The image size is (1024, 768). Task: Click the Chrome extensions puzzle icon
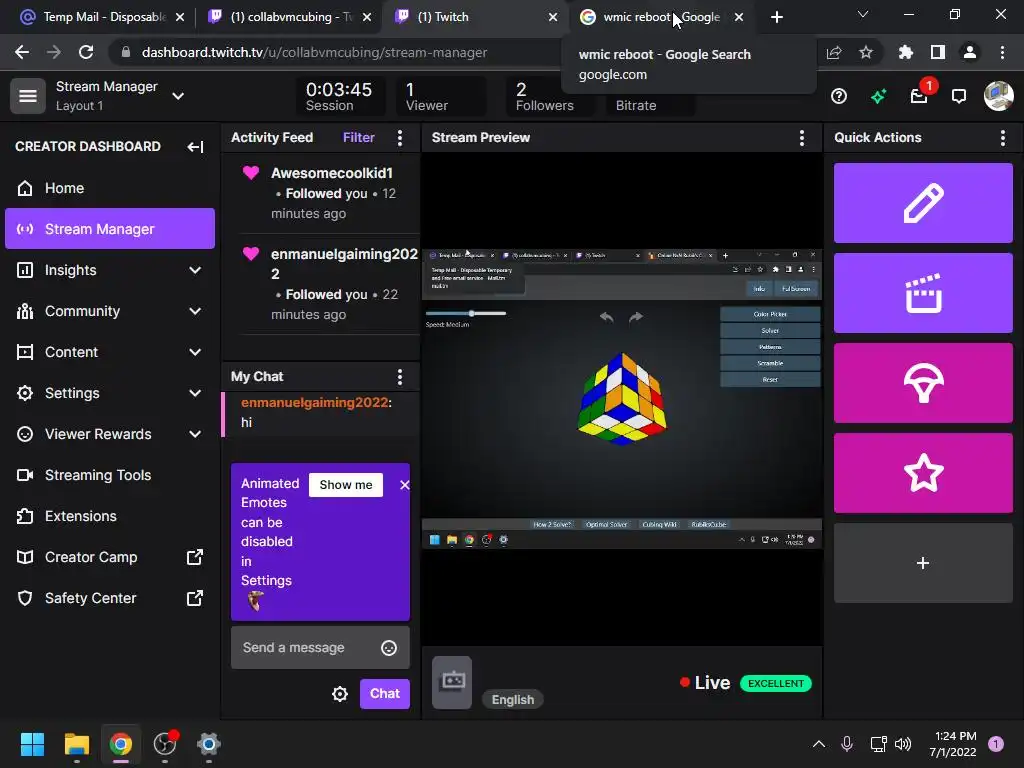pyautogui.click(x=905, y=52)
